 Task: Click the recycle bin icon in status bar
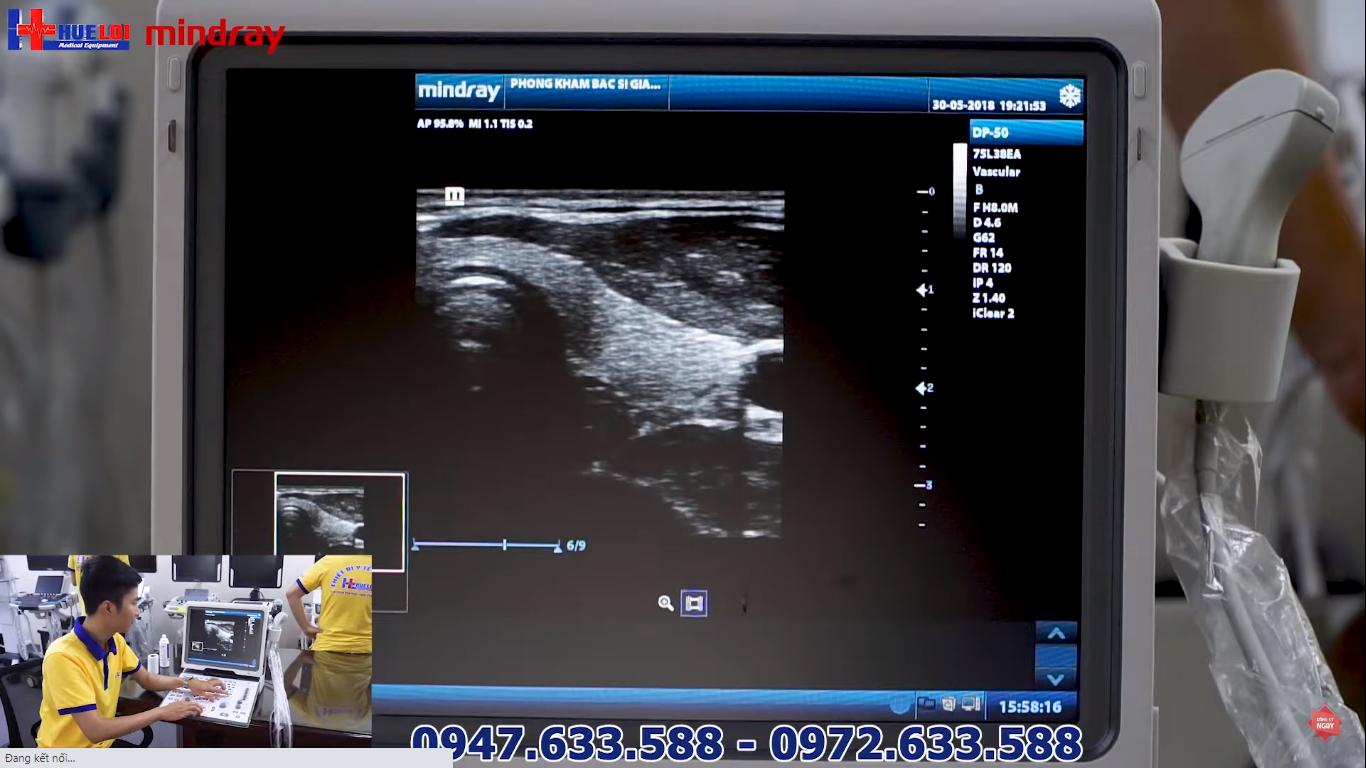[x=948, y=704]
